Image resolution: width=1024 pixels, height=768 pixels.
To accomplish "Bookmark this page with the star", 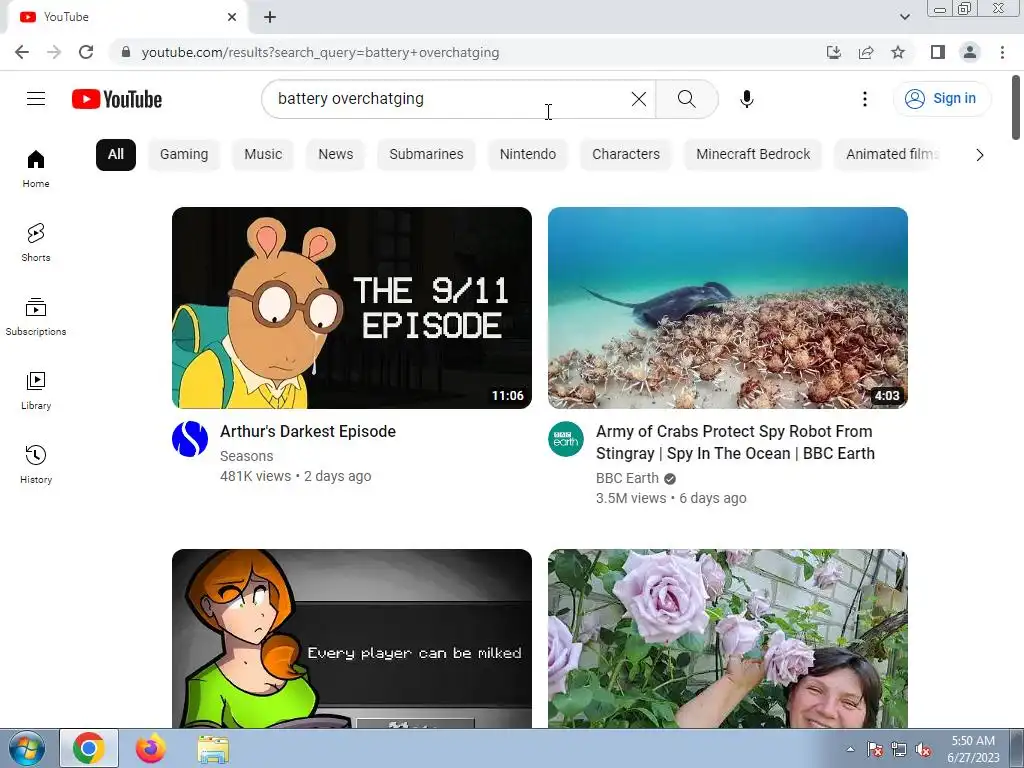I will [x=898, y=52].
